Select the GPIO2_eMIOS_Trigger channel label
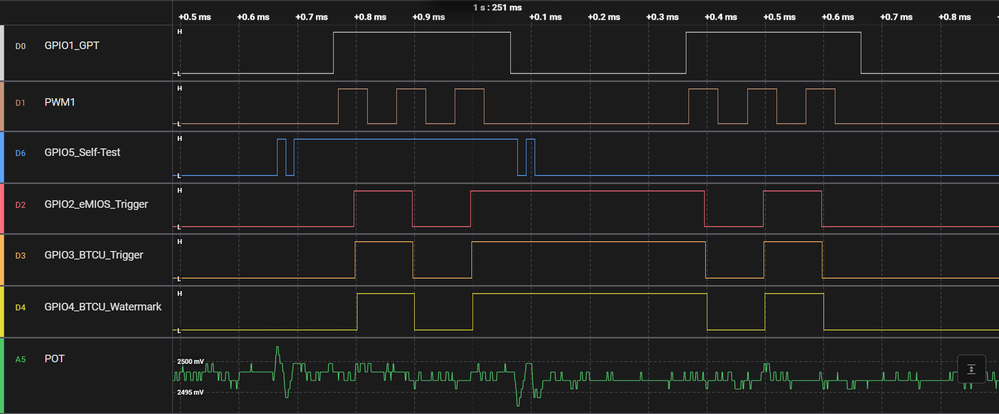The height and width of the screenshot is (414, 999). coord(96,204)
